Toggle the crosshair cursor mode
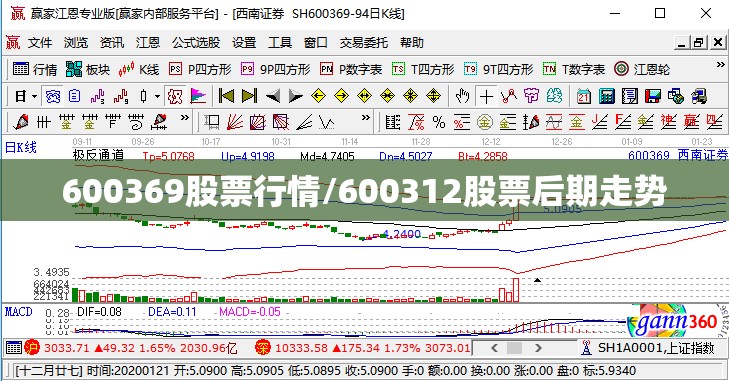 pyautogui.click(x=486, y=97)
